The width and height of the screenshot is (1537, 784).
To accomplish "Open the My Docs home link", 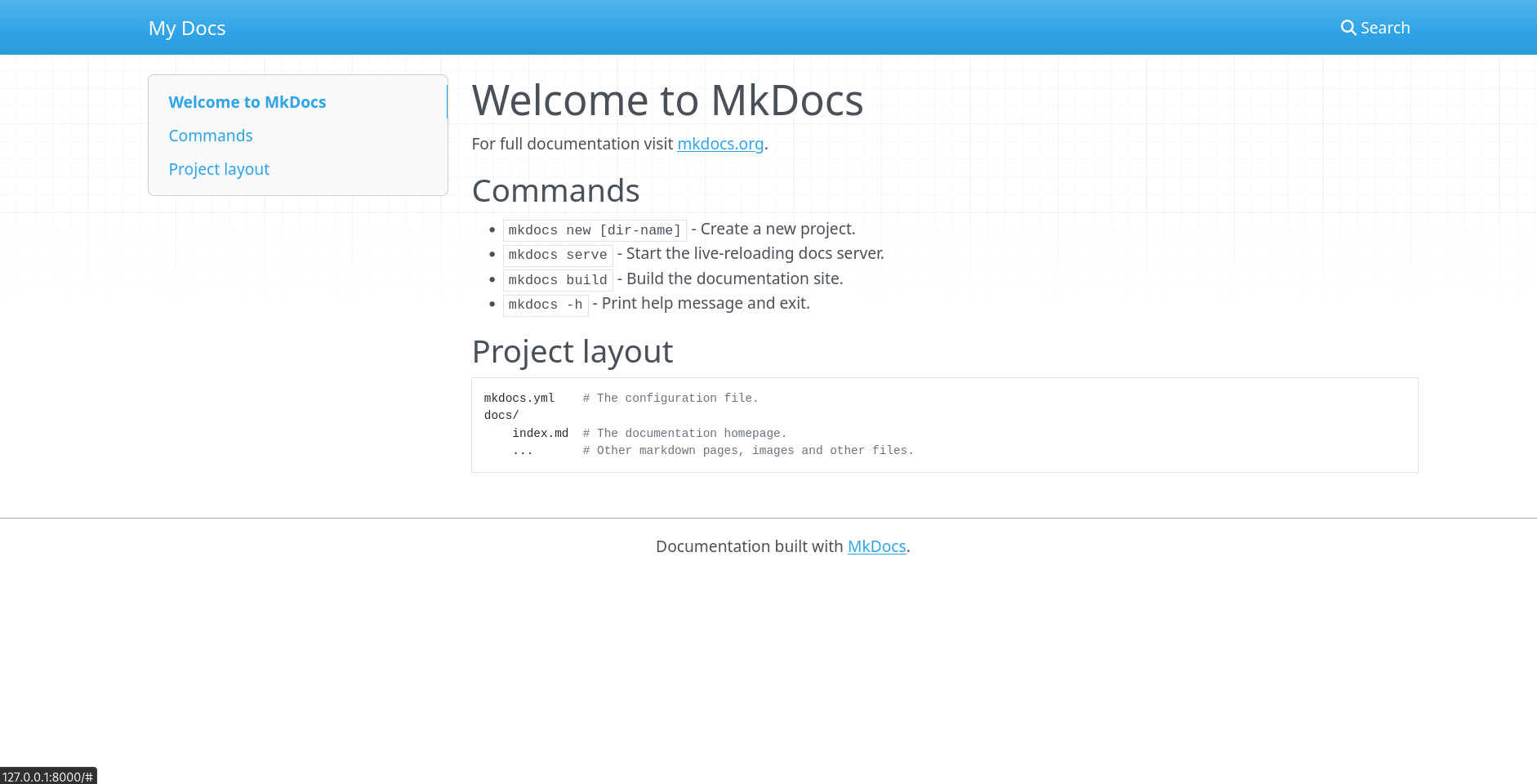I will tap(187, 28).
